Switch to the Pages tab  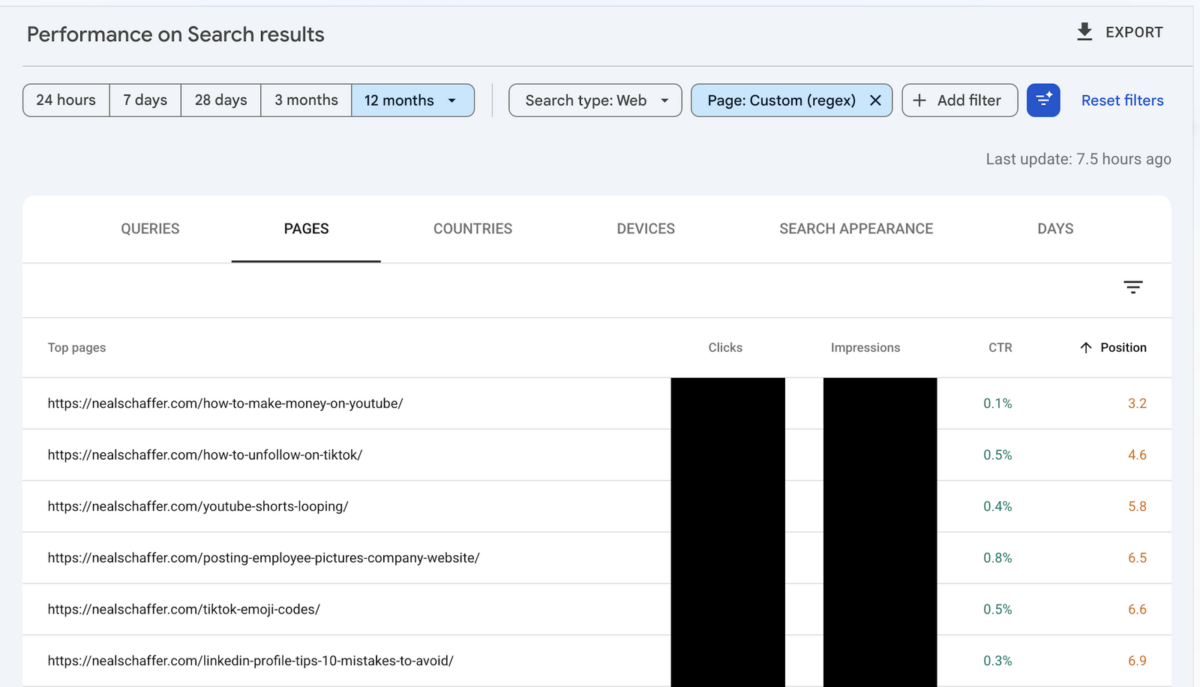306,229
